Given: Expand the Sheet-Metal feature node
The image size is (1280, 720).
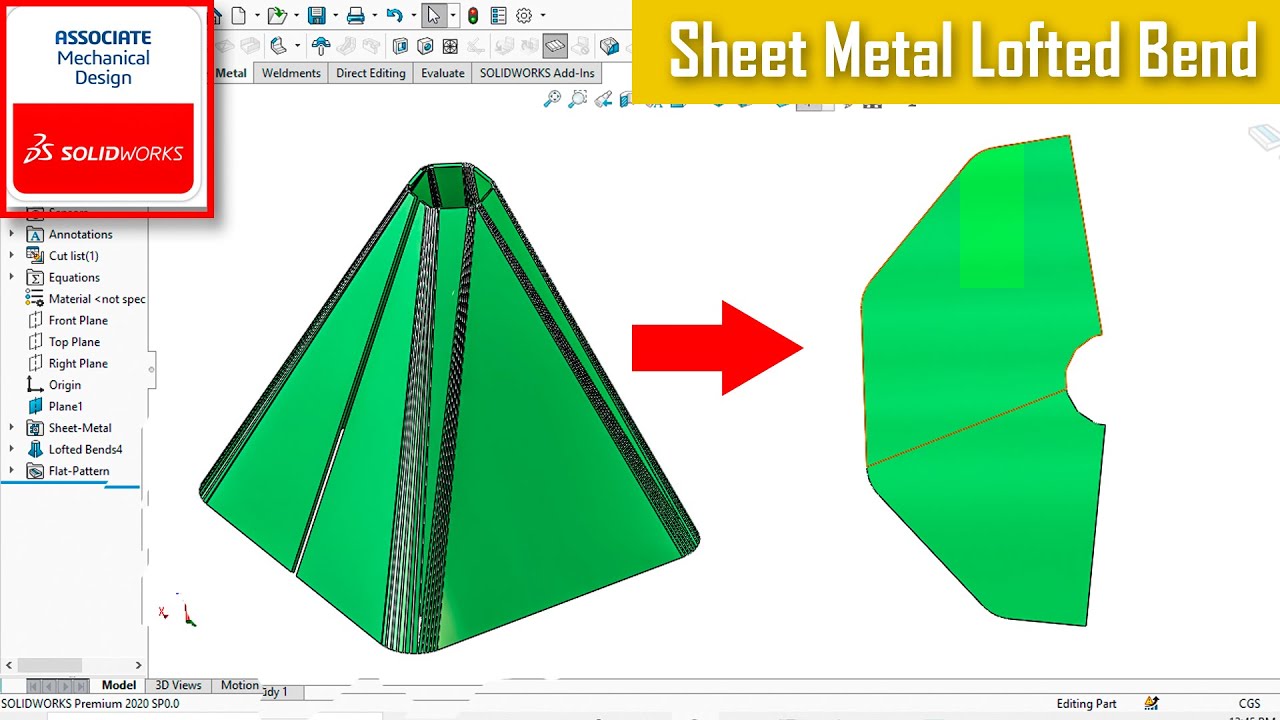Looking at the screenshot, I should (12, 427).
